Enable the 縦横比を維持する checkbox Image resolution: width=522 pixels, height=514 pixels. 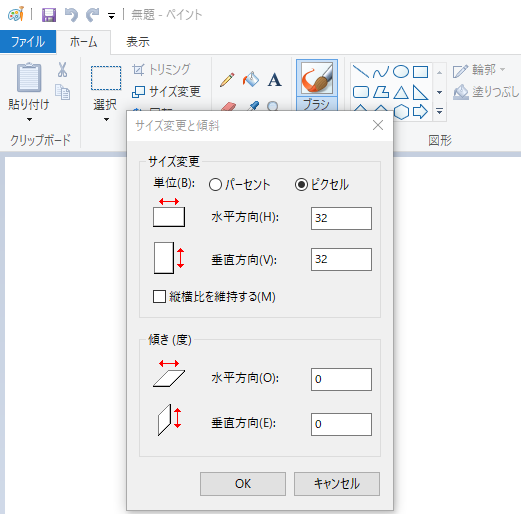159,296
